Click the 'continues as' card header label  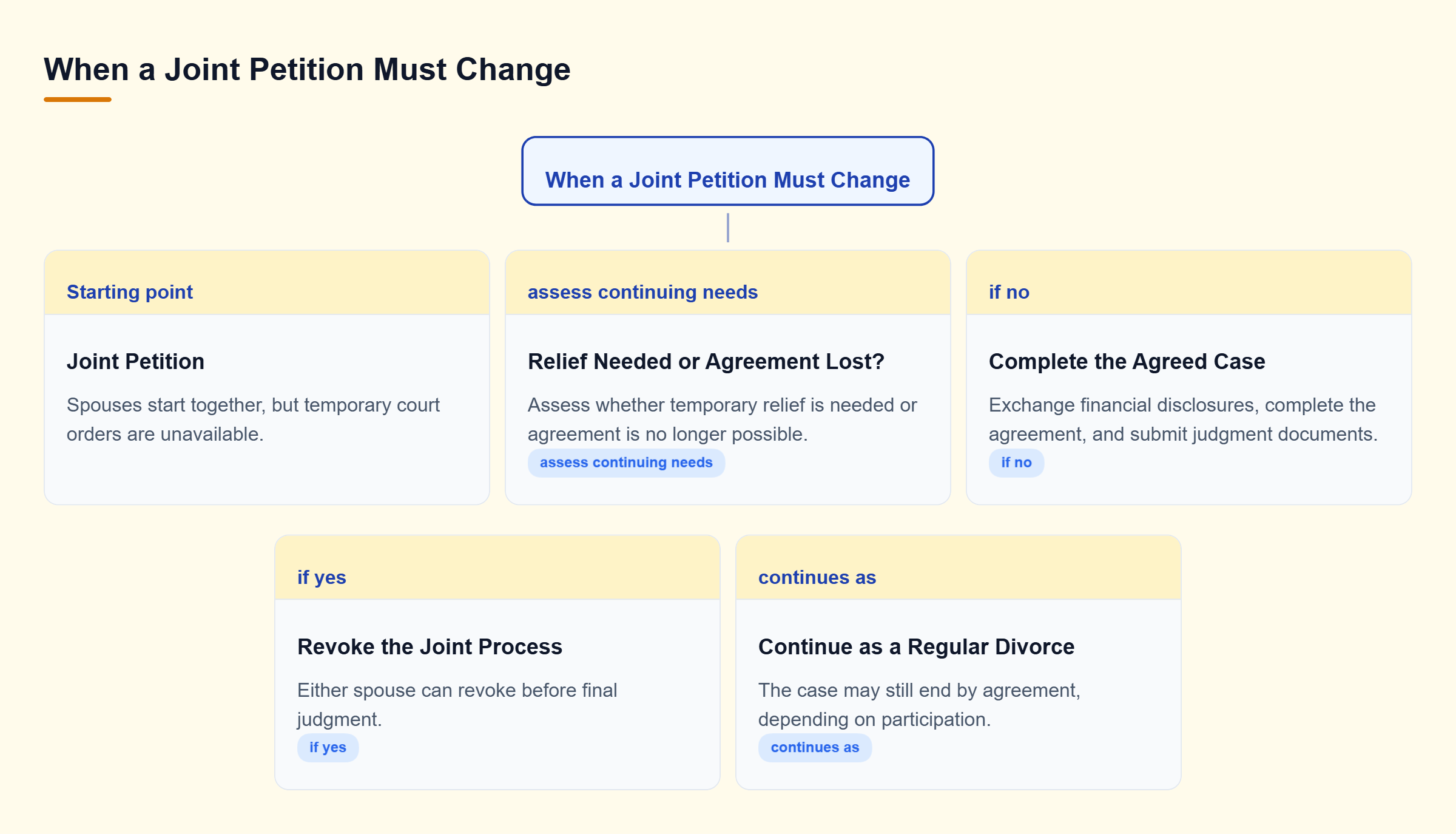[817, 577]
